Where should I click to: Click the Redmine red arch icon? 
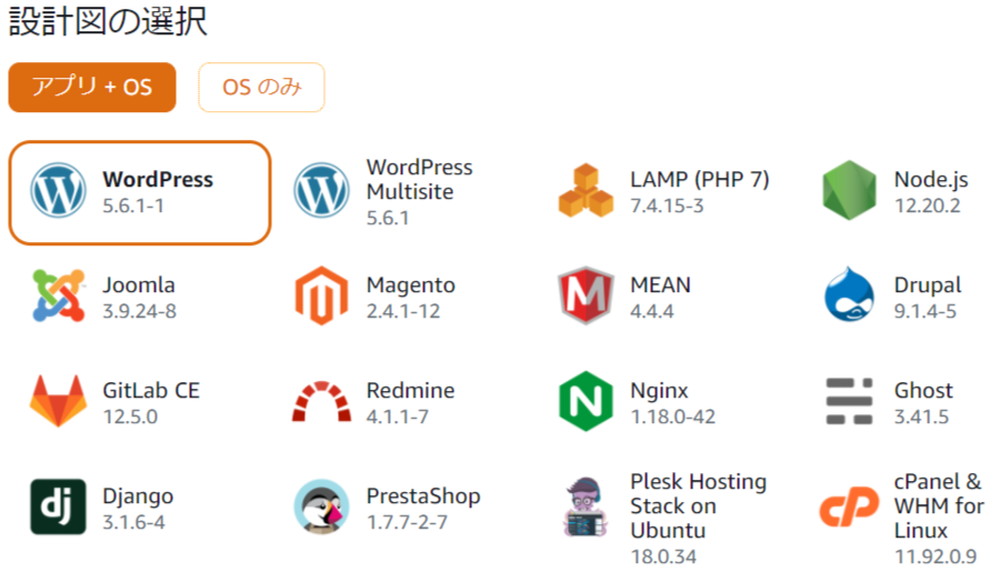321,402
